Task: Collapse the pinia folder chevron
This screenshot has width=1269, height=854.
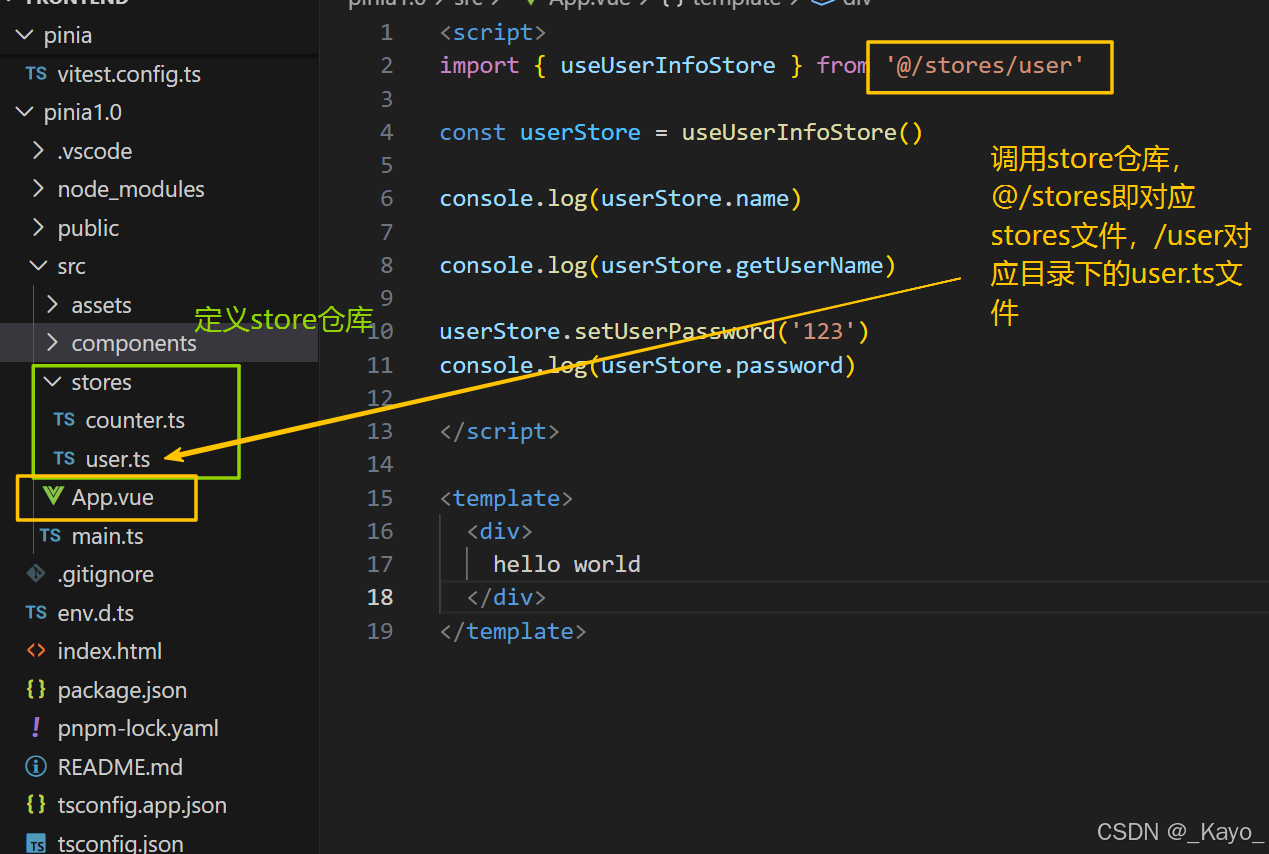Action: [x=25, y=36]
